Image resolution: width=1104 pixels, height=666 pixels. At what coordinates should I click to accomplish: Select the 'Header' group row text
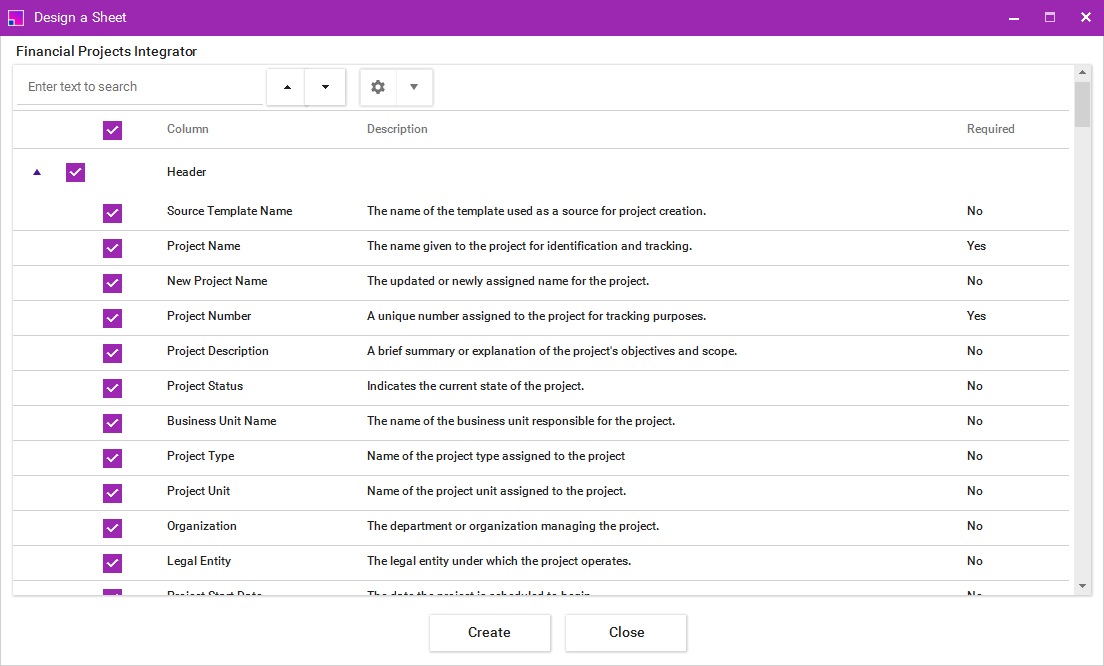click(x=187, y=172)
